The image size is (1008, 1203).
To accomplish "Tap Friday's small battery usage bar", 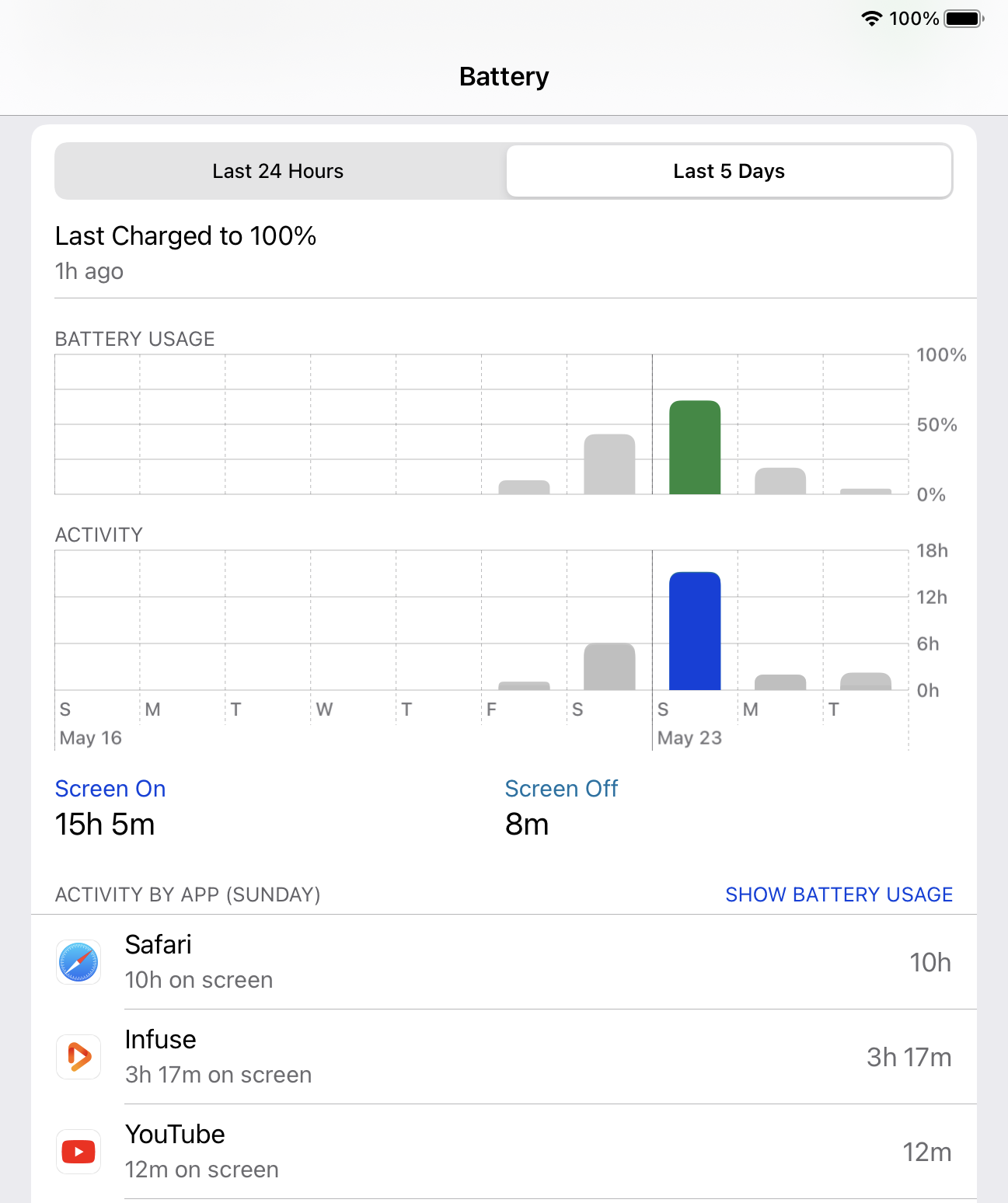I will click(x=524, y=487).
